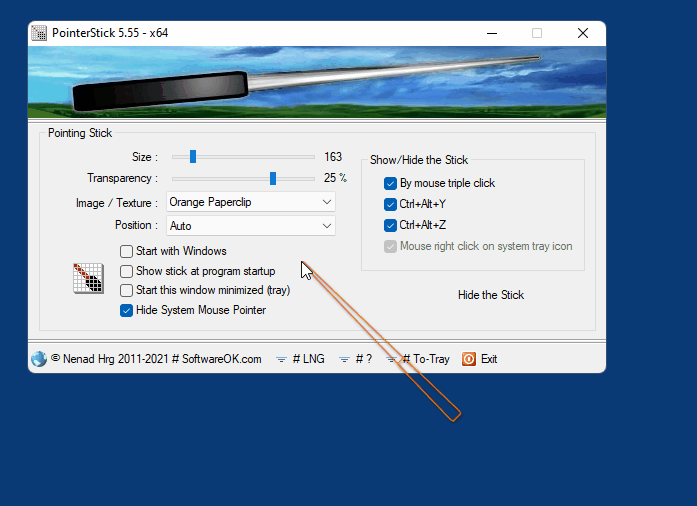Click the globe icon in the status bar

[x=39, y=359]
